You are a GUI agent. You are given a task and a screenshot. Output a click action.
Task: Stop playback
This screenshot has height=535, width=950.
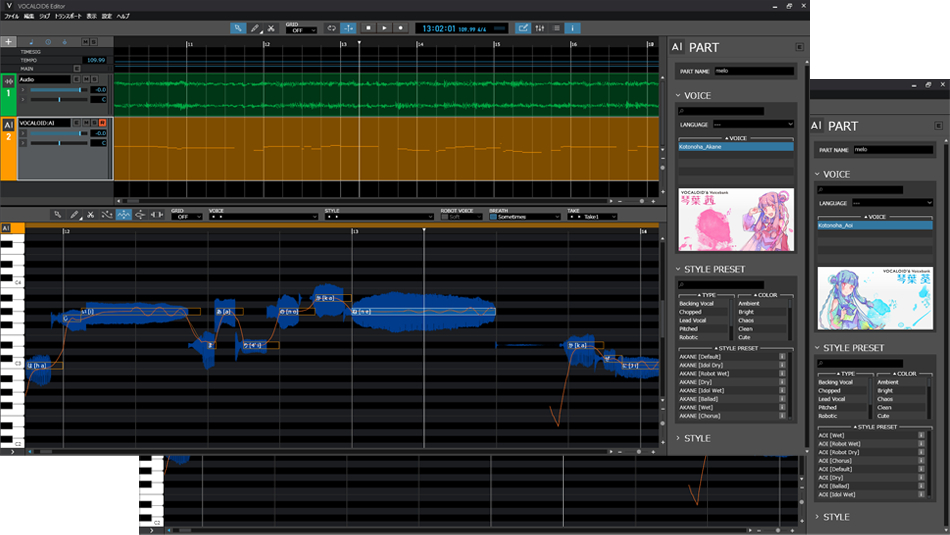point(368,28)
